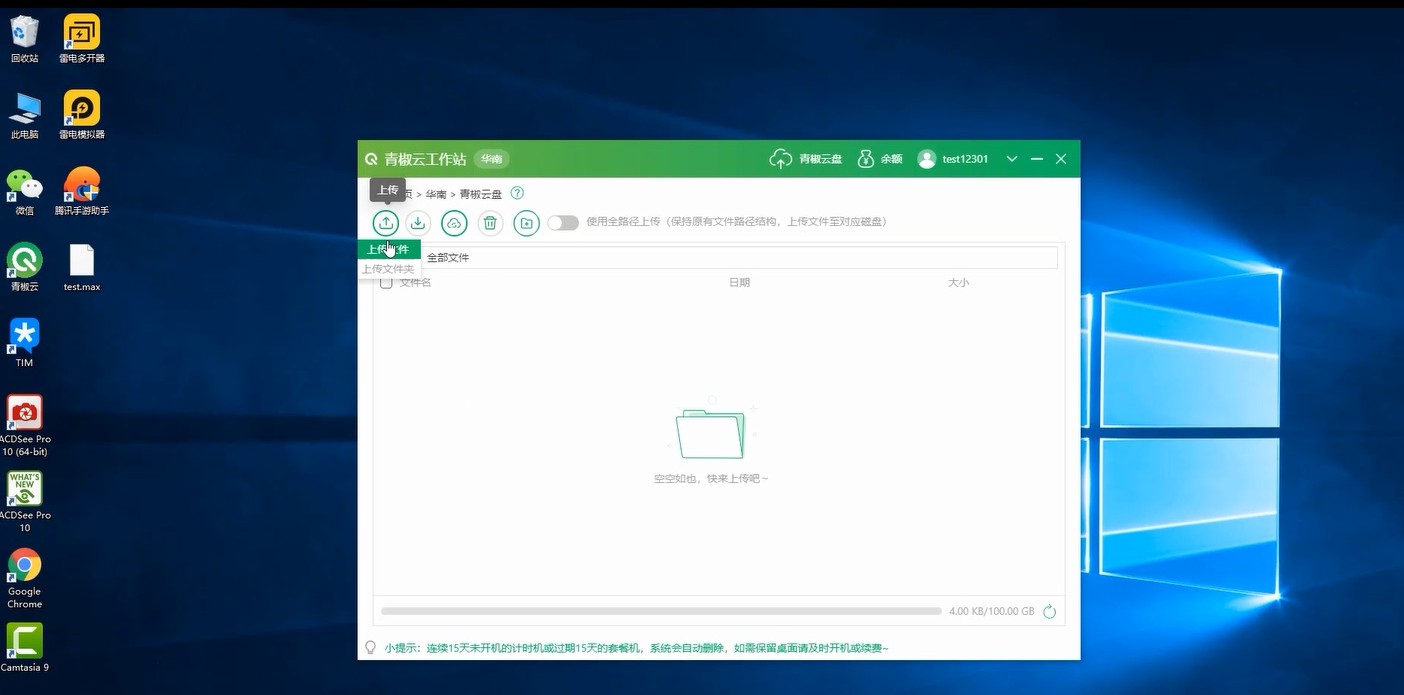Click the refresh storage icon

point(1049,611)
